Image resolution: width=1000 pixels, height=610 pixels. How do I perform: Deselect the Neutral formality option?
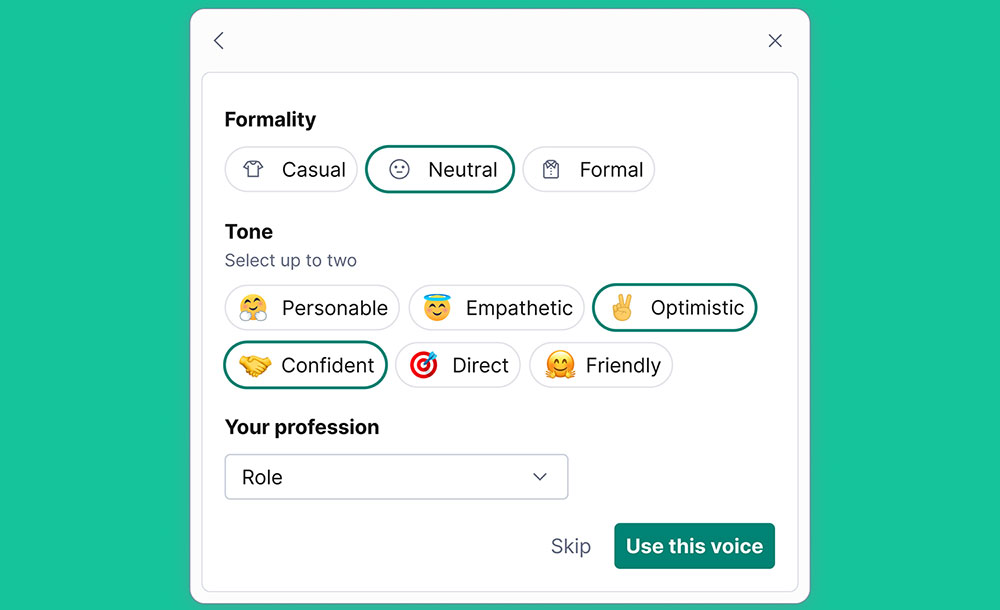point(440,169)
